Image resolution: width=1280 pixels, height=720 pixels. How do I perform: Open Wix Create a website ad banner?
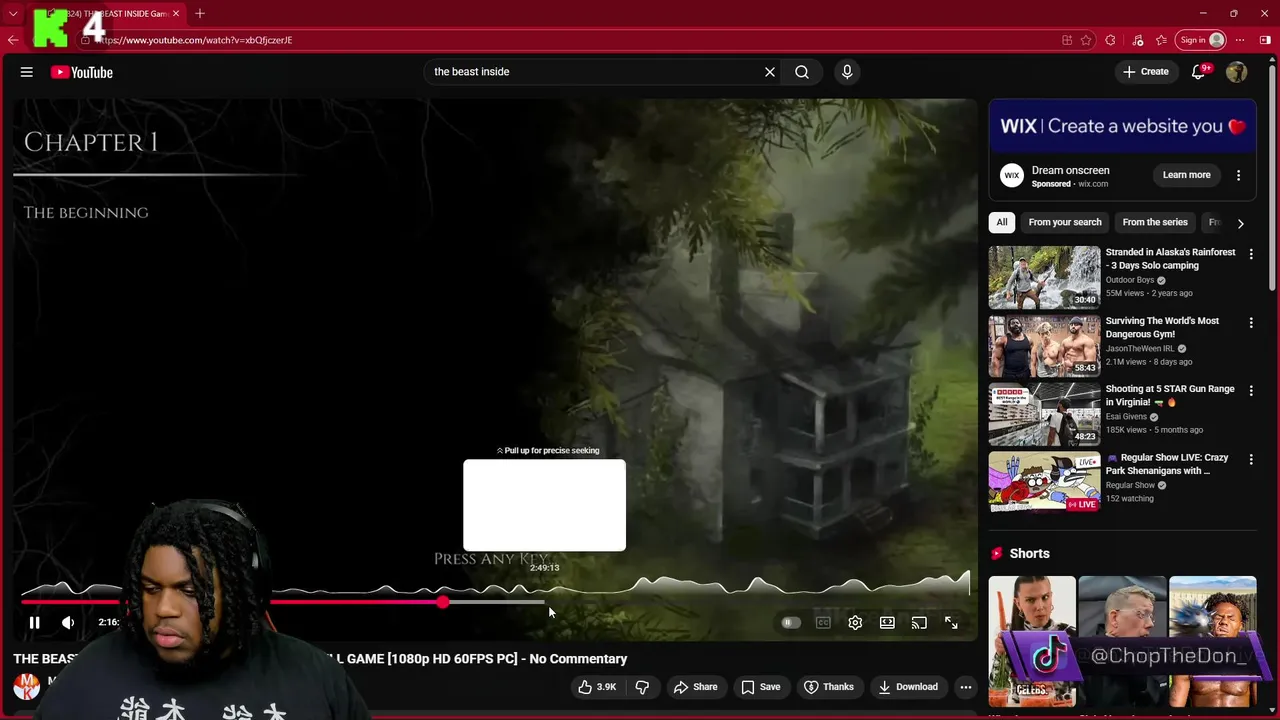pos(1122,126)
